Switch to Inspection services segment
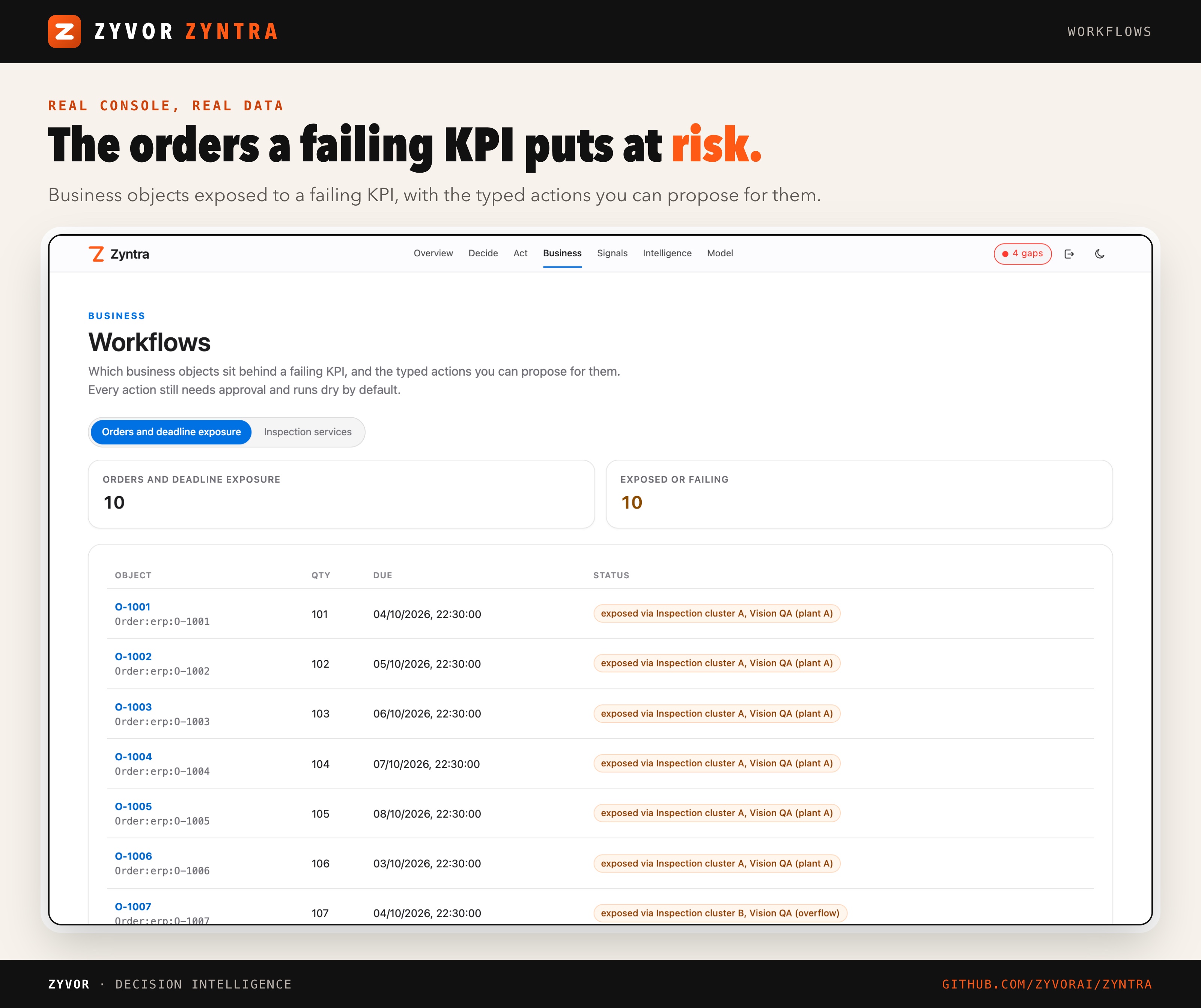The width and height of the screenshot is (1201, 1008). click(308, 432)
